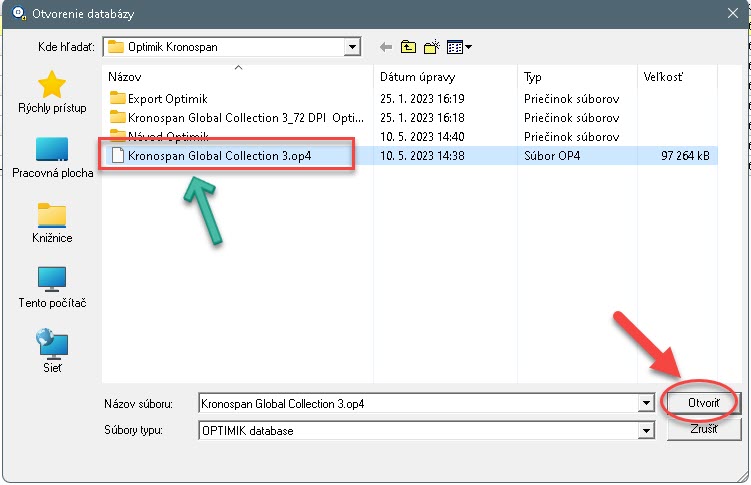Click the Zrušiť cancel button
This screenshot has height=485, width=751.
click(x=704, y=429)
